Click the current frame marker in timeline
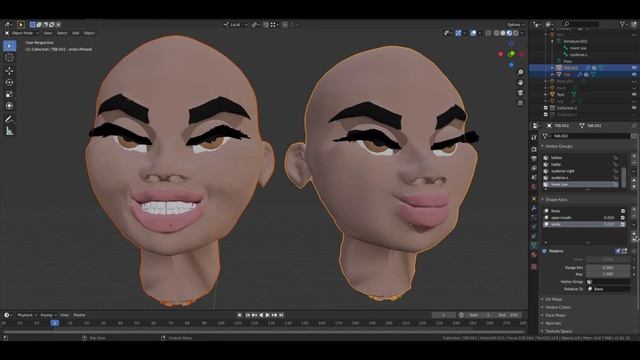Screen dimensions: 640x360 click(x=55, y=323)
